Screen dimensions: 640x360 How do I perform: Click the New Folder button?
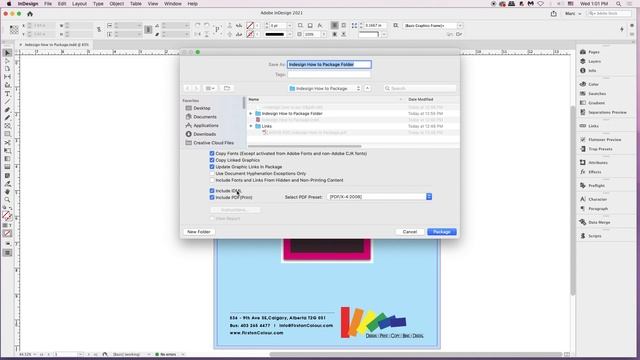[198, 232]
